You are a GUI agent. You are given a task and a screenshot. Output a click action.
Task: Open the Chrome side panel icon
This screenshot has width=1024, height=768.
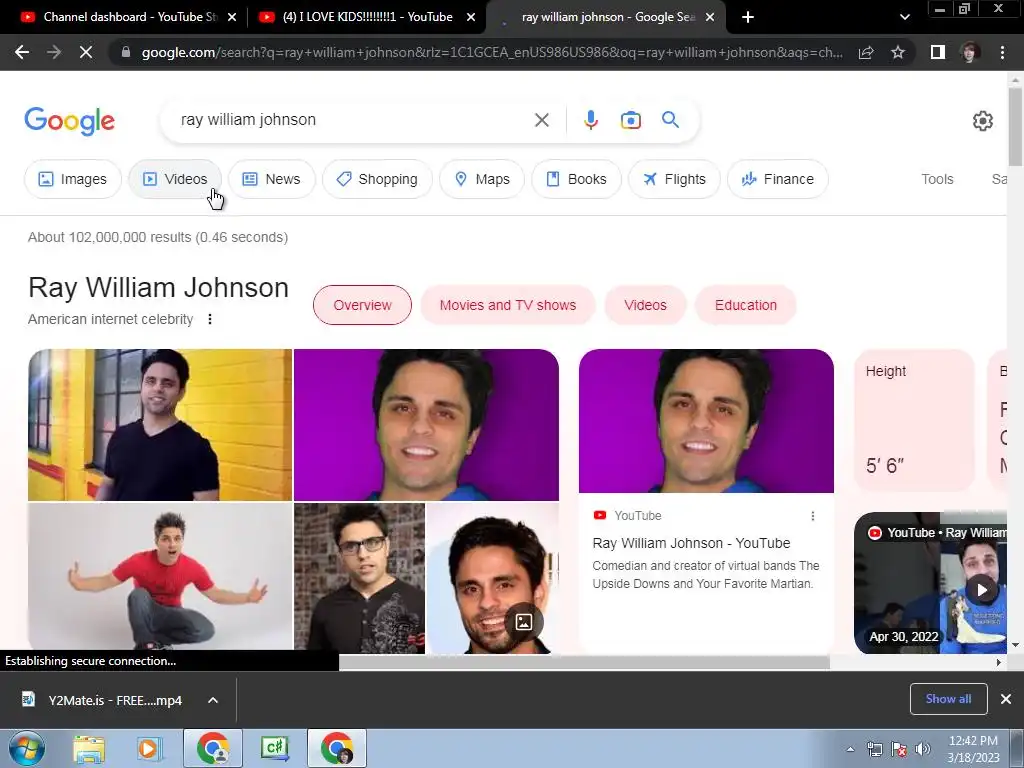coord(938,52)
